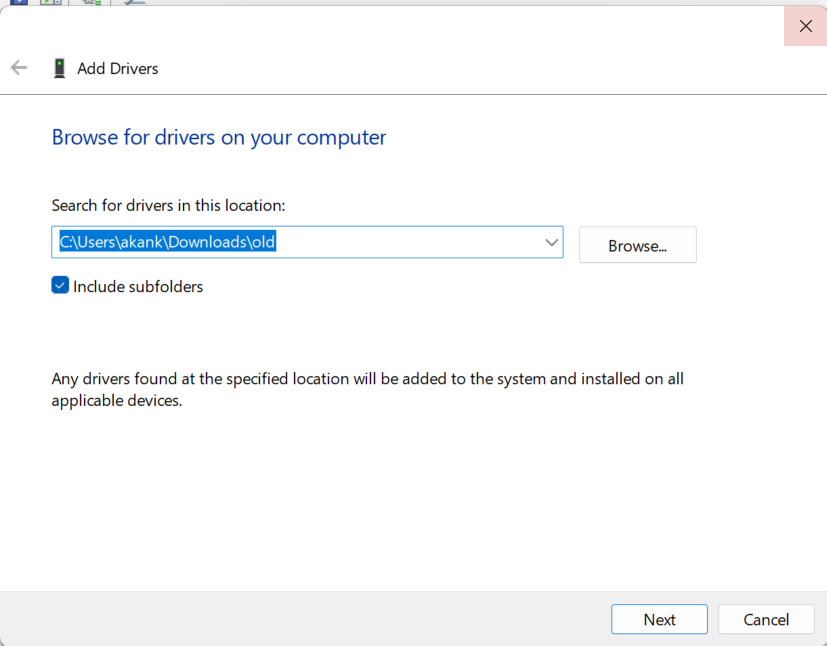Click the Search for drivers in this location label
This screenshot has width=827, height=646.
168,205
